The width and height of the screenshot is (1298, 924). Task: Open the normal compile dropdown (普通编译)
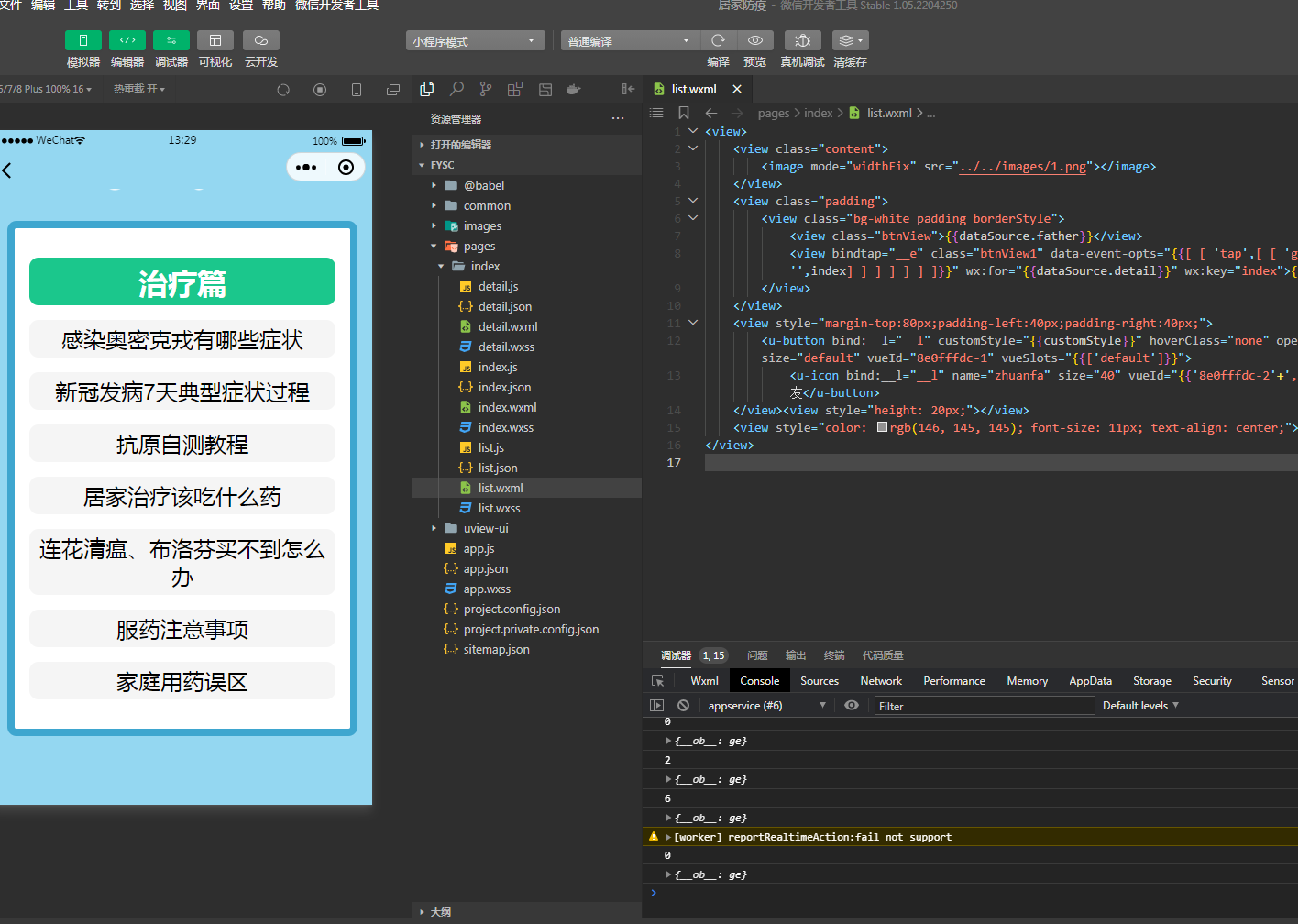click(x=630, y=40)
